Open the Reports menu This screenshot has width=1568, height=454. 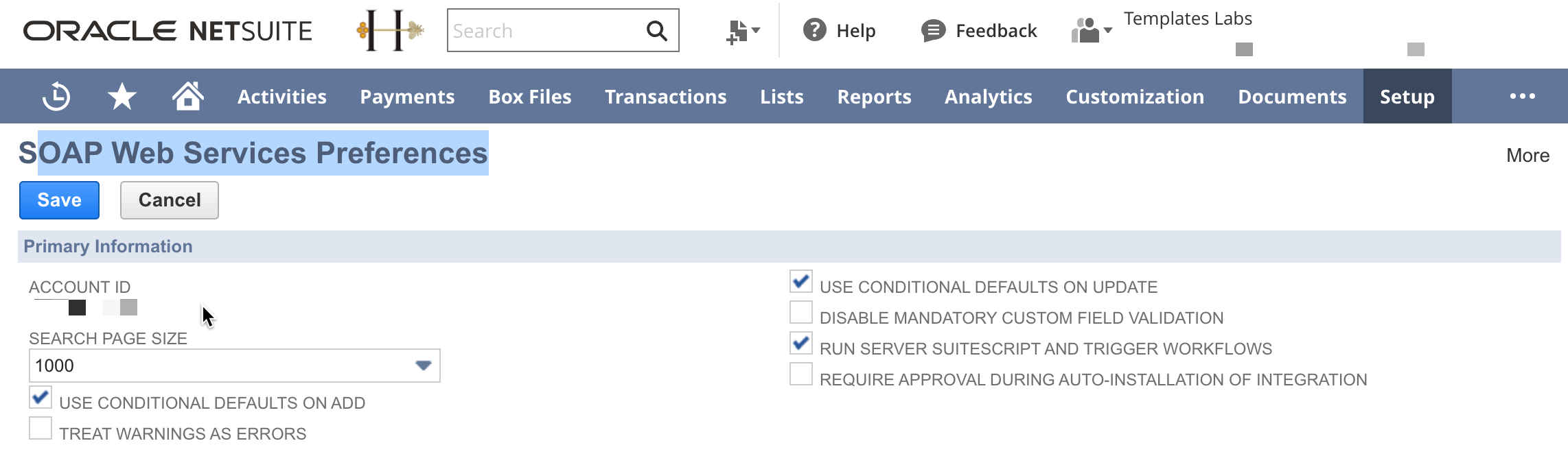coord(875,97)
